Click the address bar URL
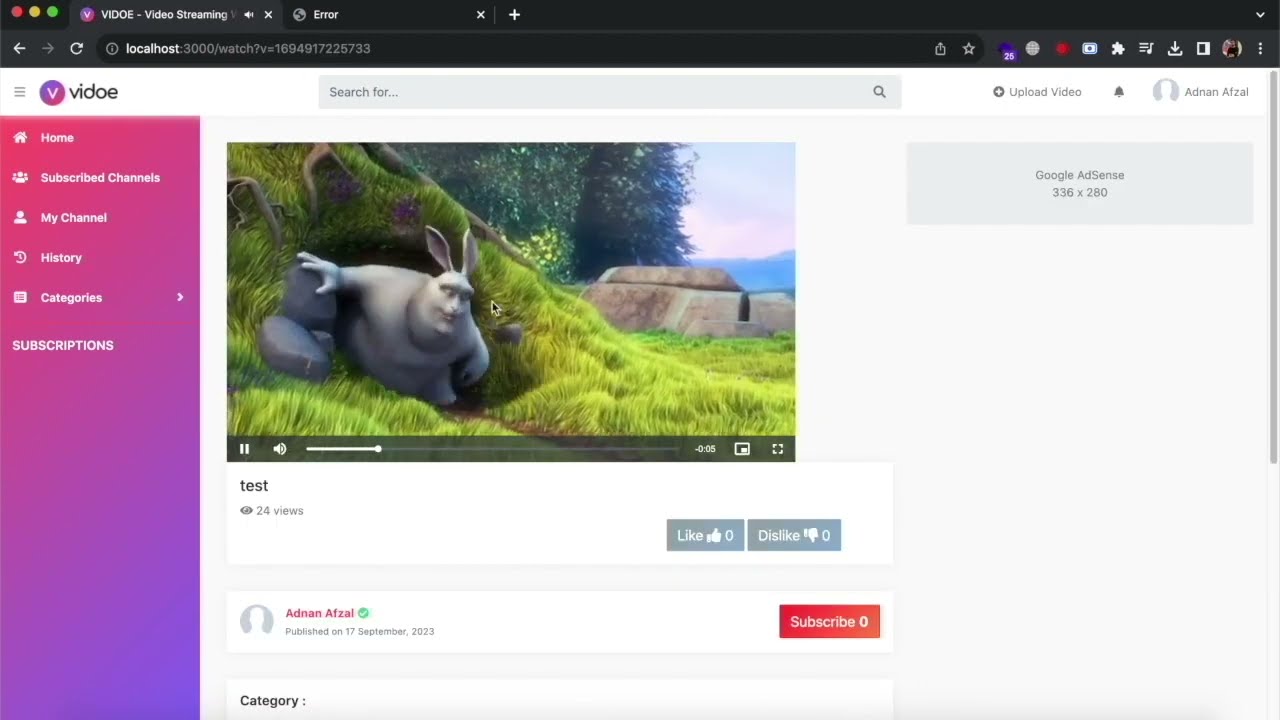 pyautogui.click(x=248, y=48)
